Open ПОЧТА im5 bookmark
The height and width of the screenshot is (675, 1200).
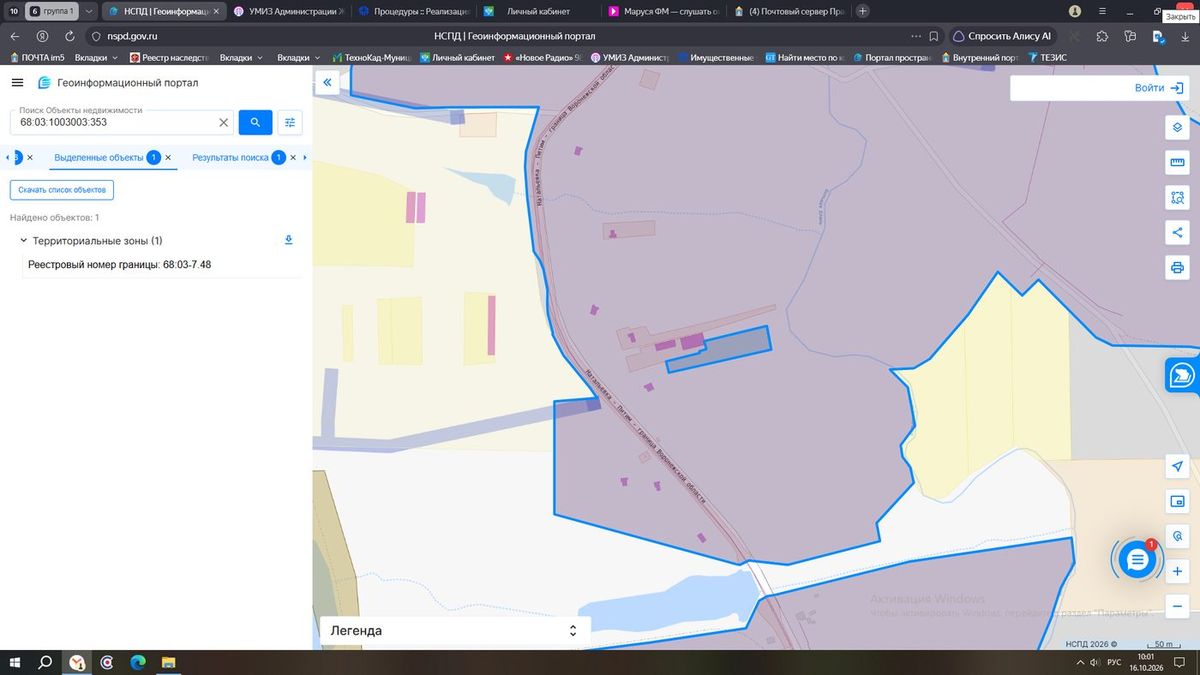[x=37, y=58]
